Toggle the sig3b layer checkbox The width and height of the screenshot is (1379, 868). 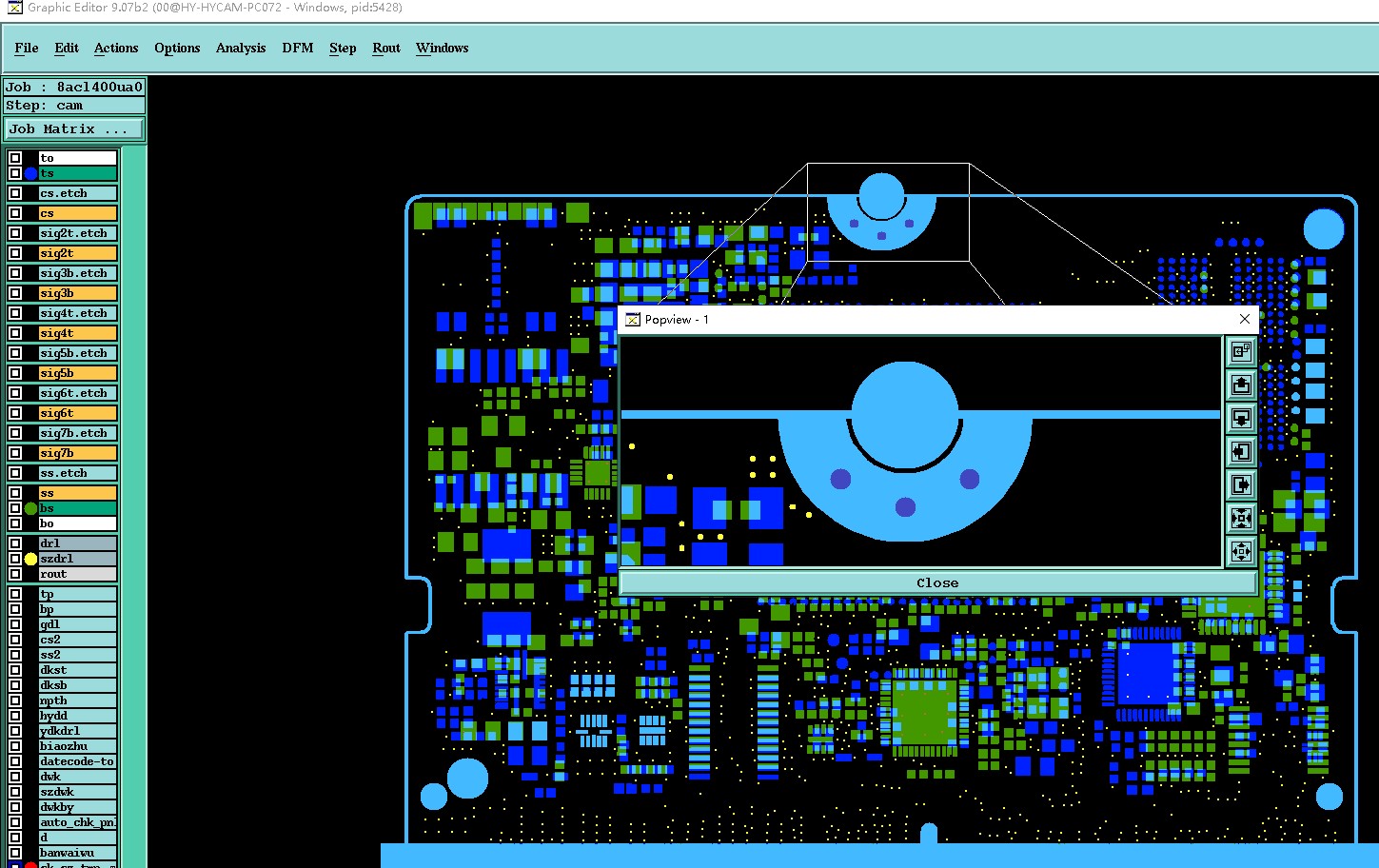point(15,293)
